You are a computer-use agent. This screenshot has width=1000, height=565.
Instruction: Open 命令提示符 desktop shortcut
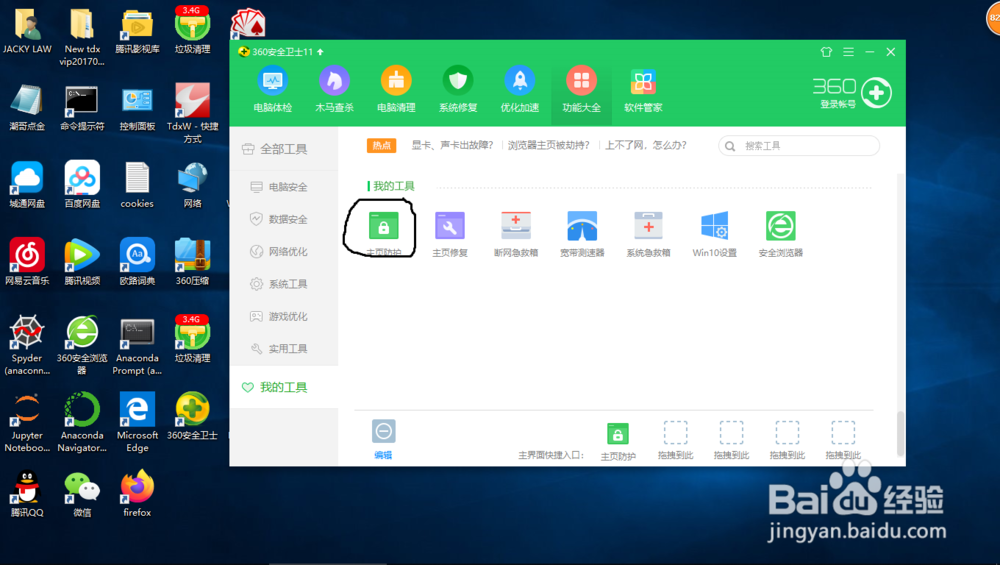coord(82,108)
